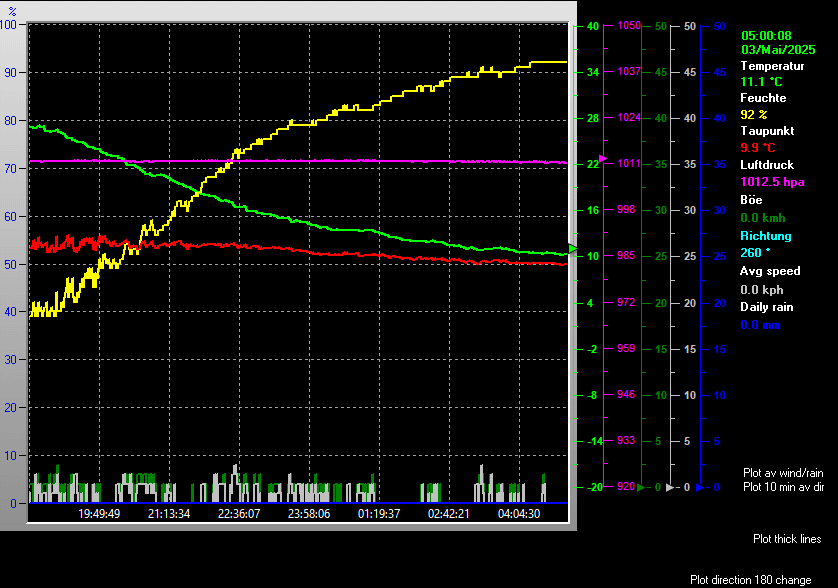
Task: Click the gust value 0.0 kmh
Action: [763, 218]
